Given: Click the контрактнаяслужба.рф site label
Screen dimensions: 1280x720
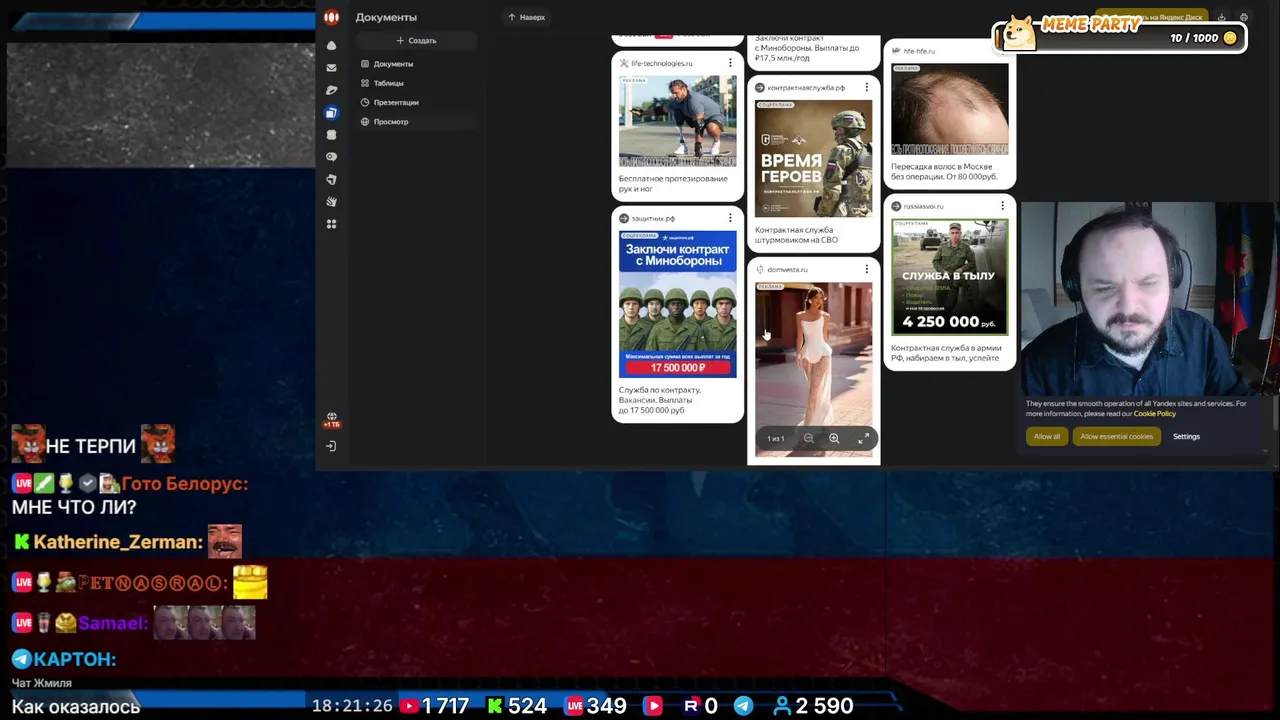Looking at the screenshot, I should (x=805, y=88).
